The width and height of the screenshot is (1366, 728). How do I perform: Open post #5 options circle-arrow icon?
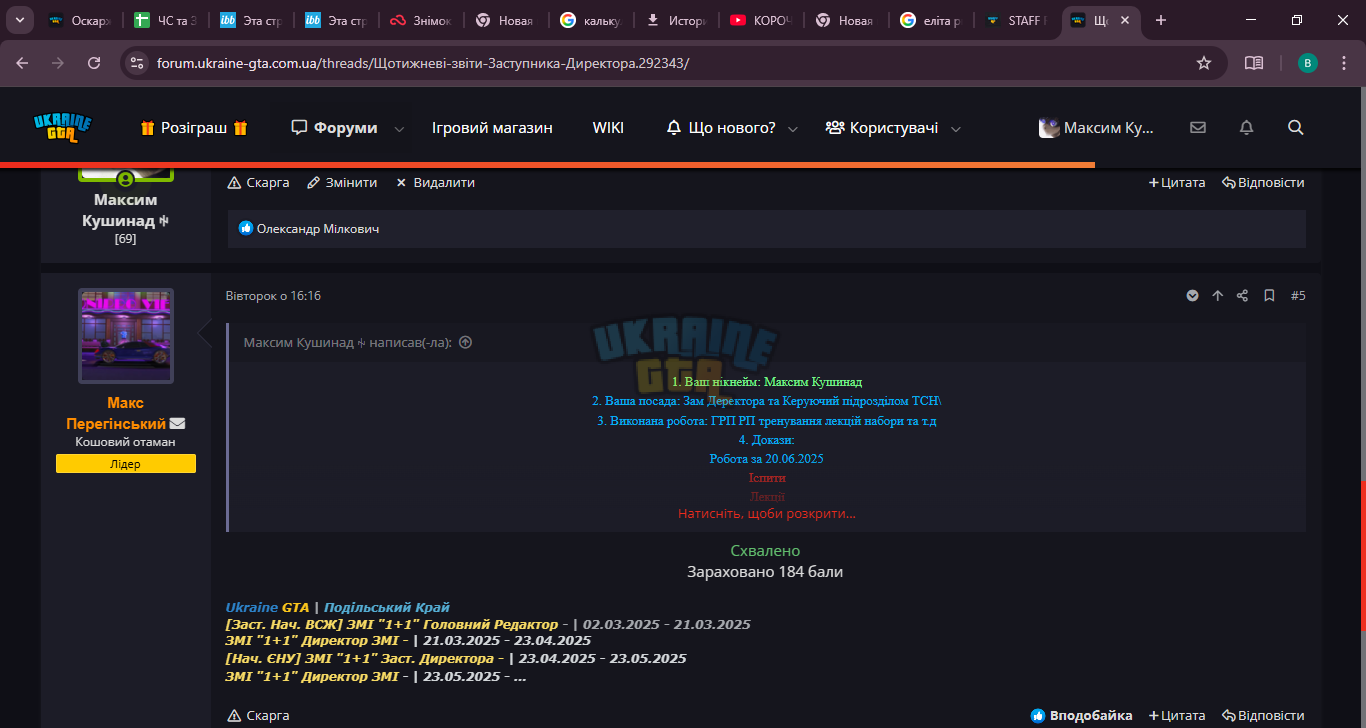[1192, 296]
